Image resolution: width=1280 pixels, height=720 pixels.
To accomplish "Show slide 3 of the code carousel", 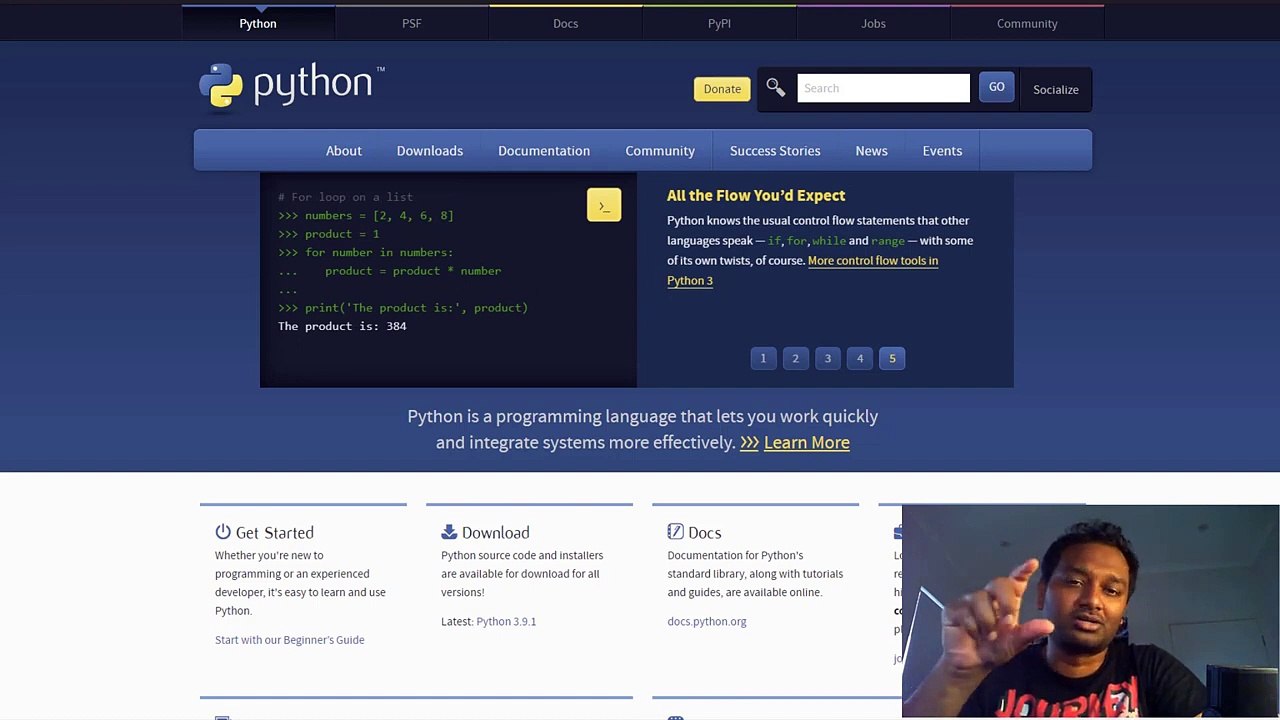I will (x=828, y=358).
